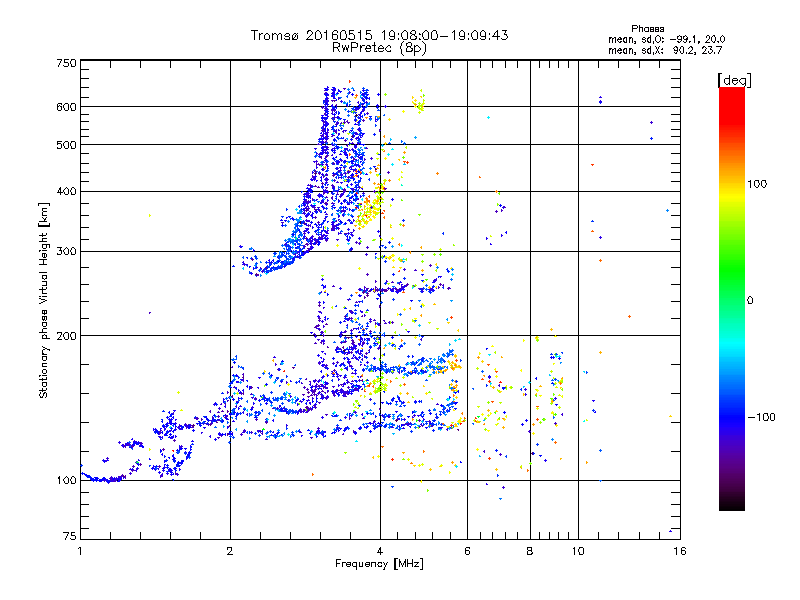Click the '[deg]' colorbar unit label
This screenshot has width=800, height=600.
(734, 80)
